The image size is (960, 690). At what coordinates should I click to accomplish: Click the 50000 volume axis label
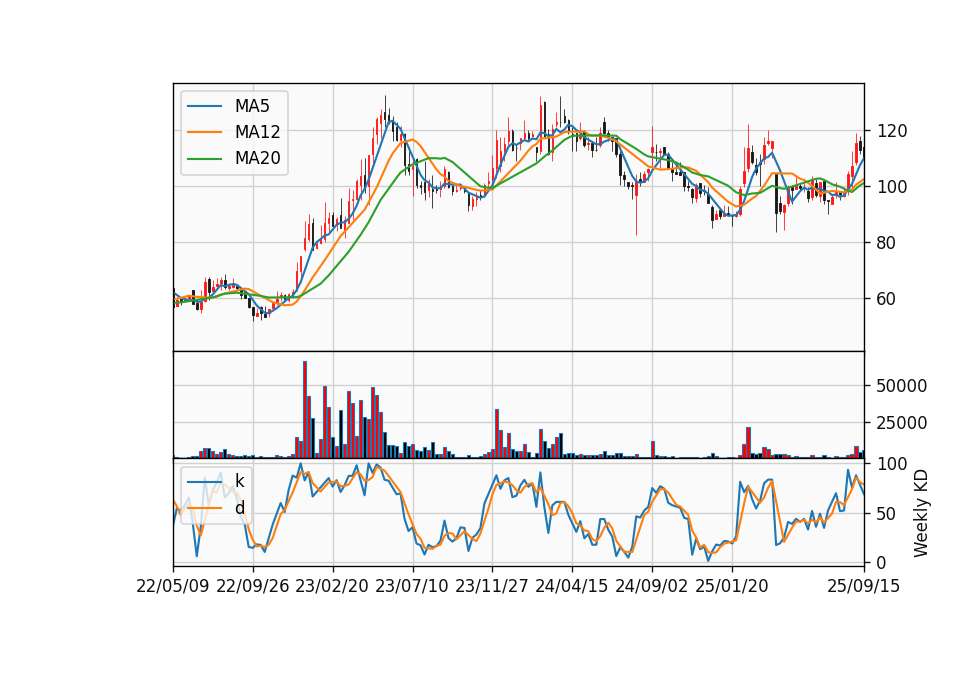tap(902, 386)
